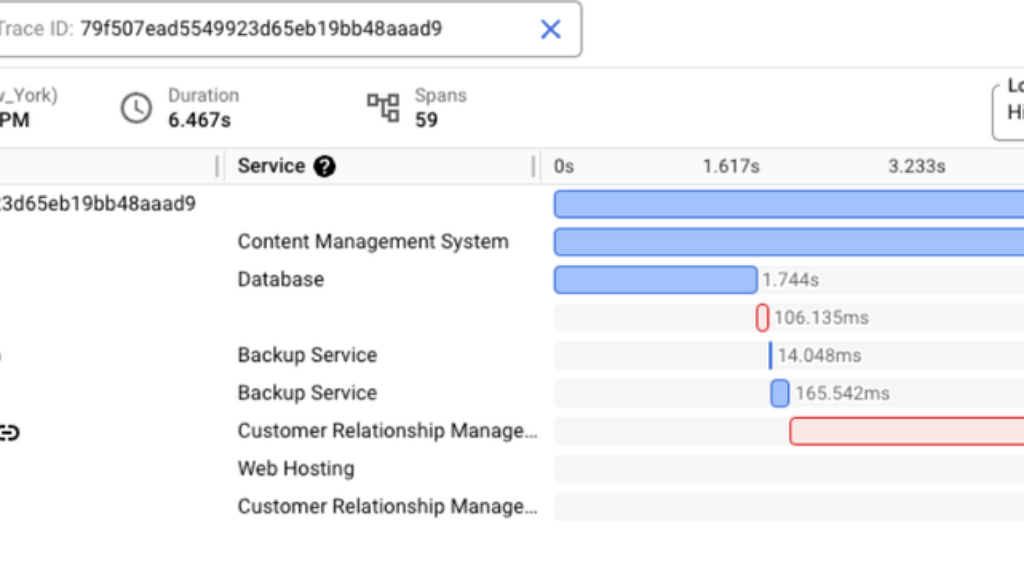Click the 1.617s timeline marker
This screenshot has height=585, width=1024.
(x=730, y=167)
